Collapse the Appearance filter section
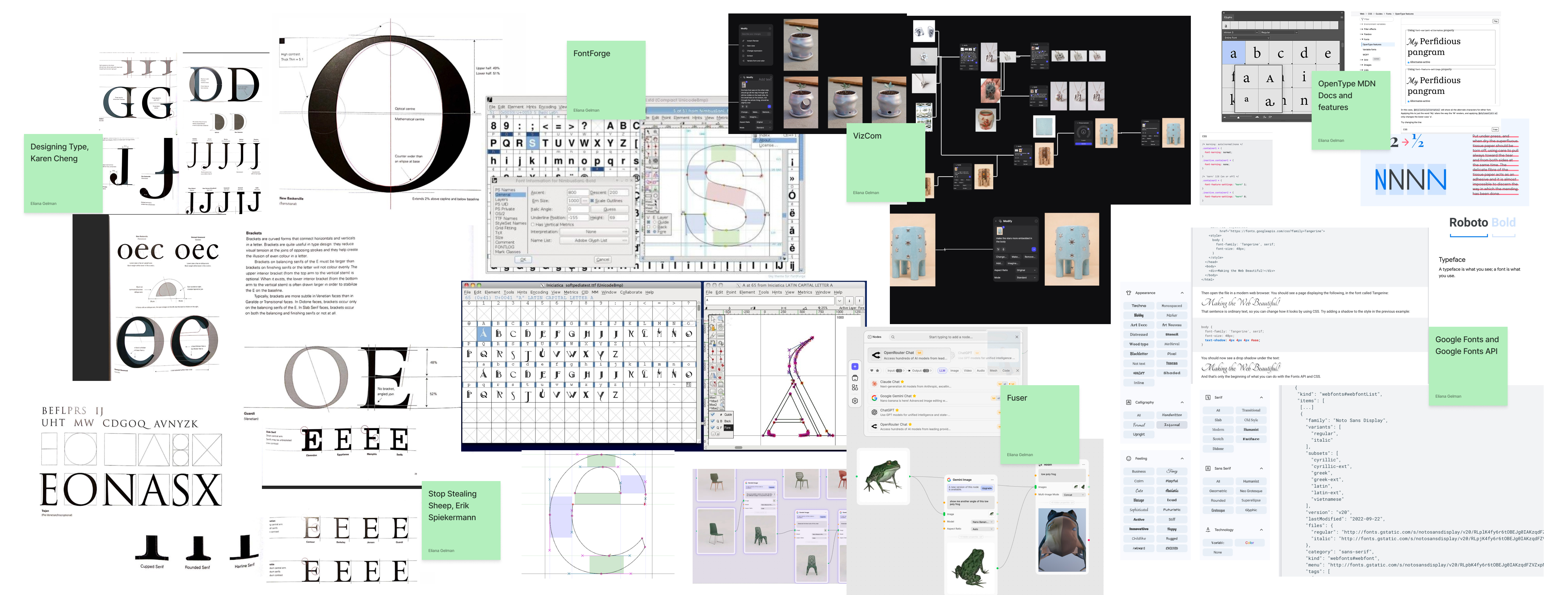Viewport: 1568px width, 595px height. 1182,293
